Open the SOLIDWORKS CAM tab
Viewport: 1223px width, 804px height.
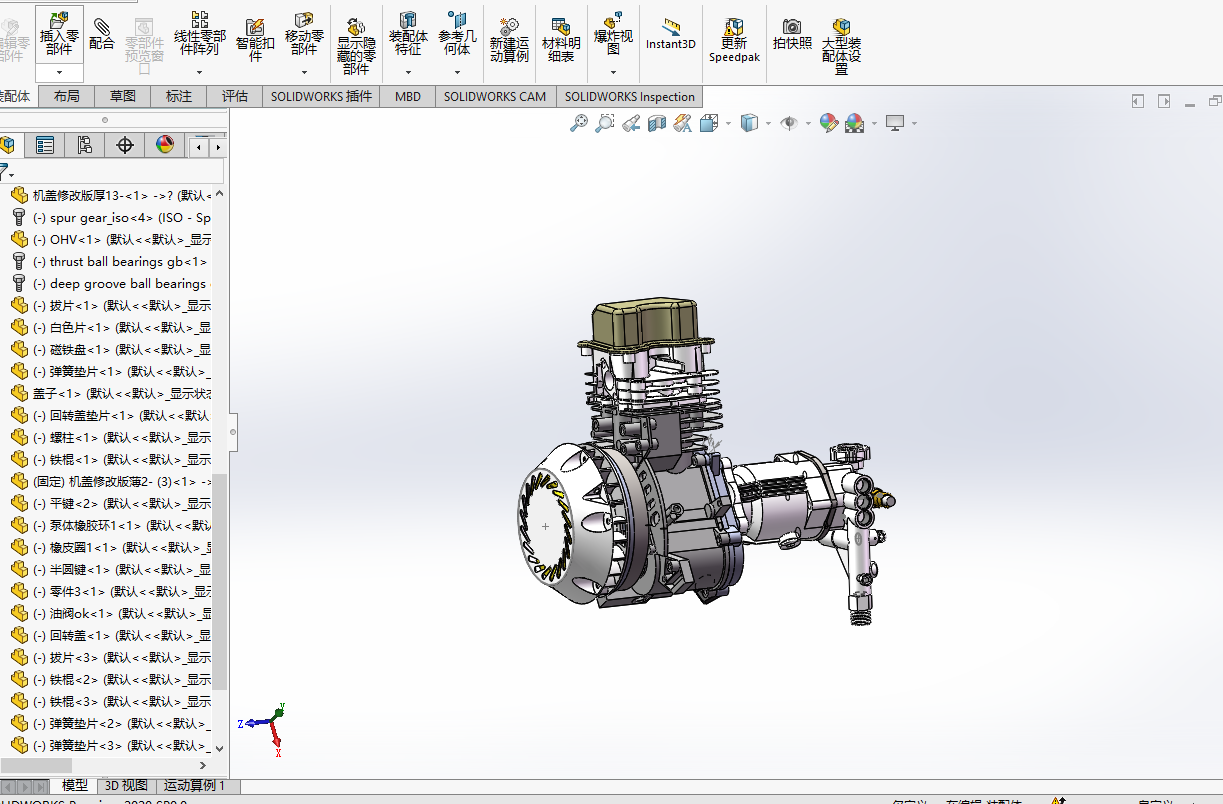(x=495, y=96)
